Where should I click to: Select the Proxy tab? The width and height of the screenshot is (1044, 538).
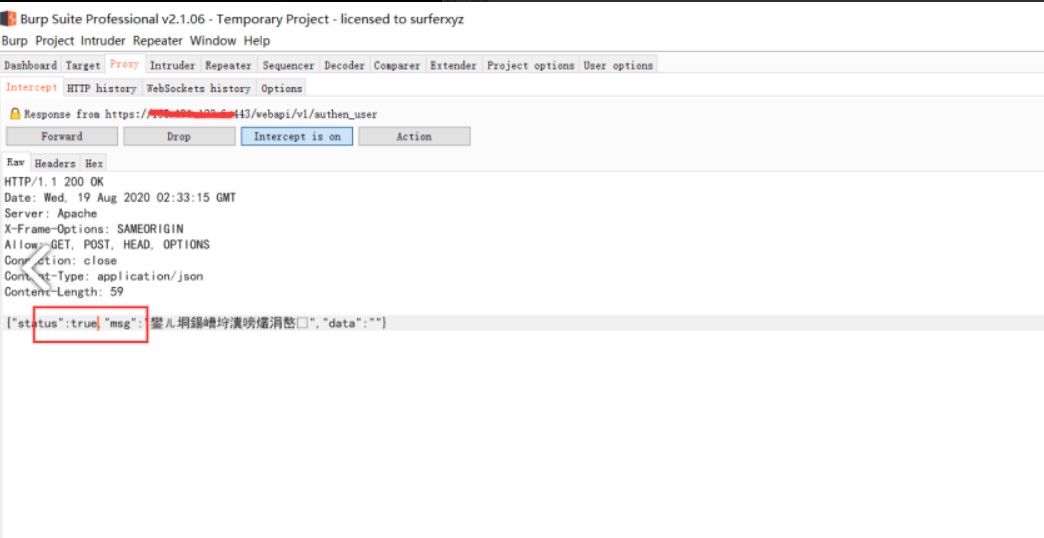[125, 65]
